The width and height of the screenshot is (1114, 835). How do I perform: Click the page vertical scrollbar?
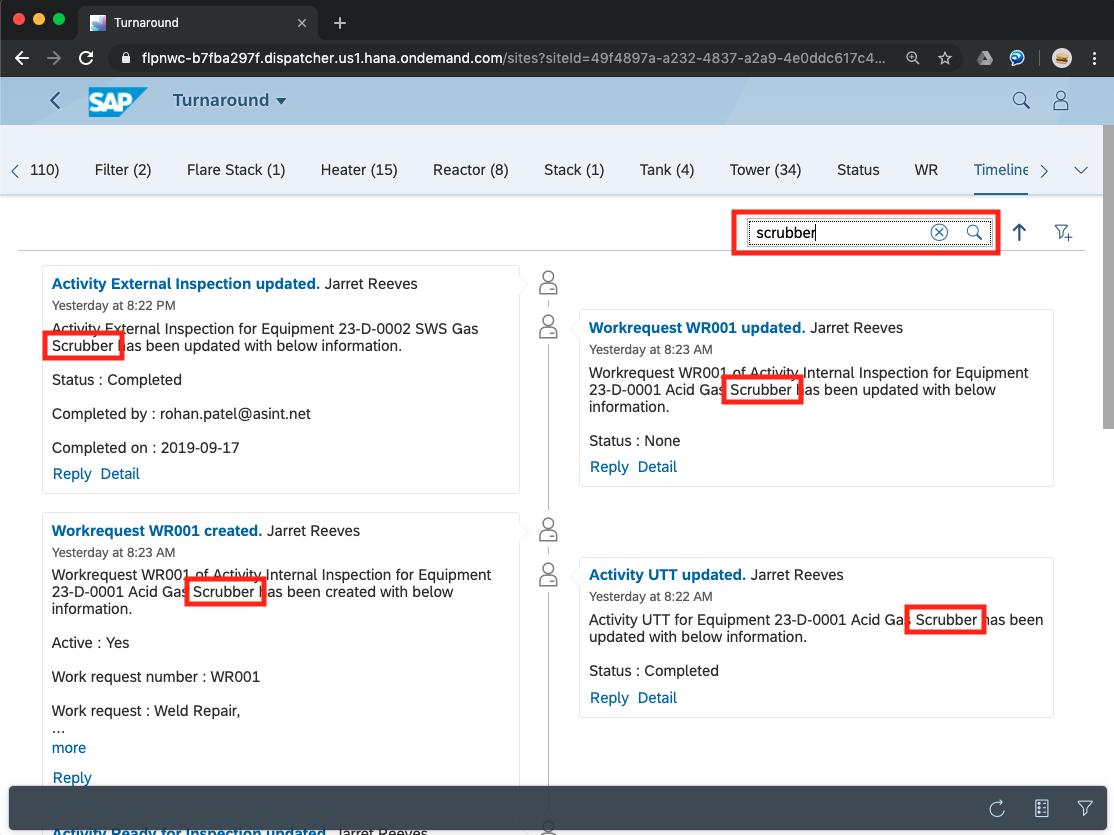point(1108,277)
